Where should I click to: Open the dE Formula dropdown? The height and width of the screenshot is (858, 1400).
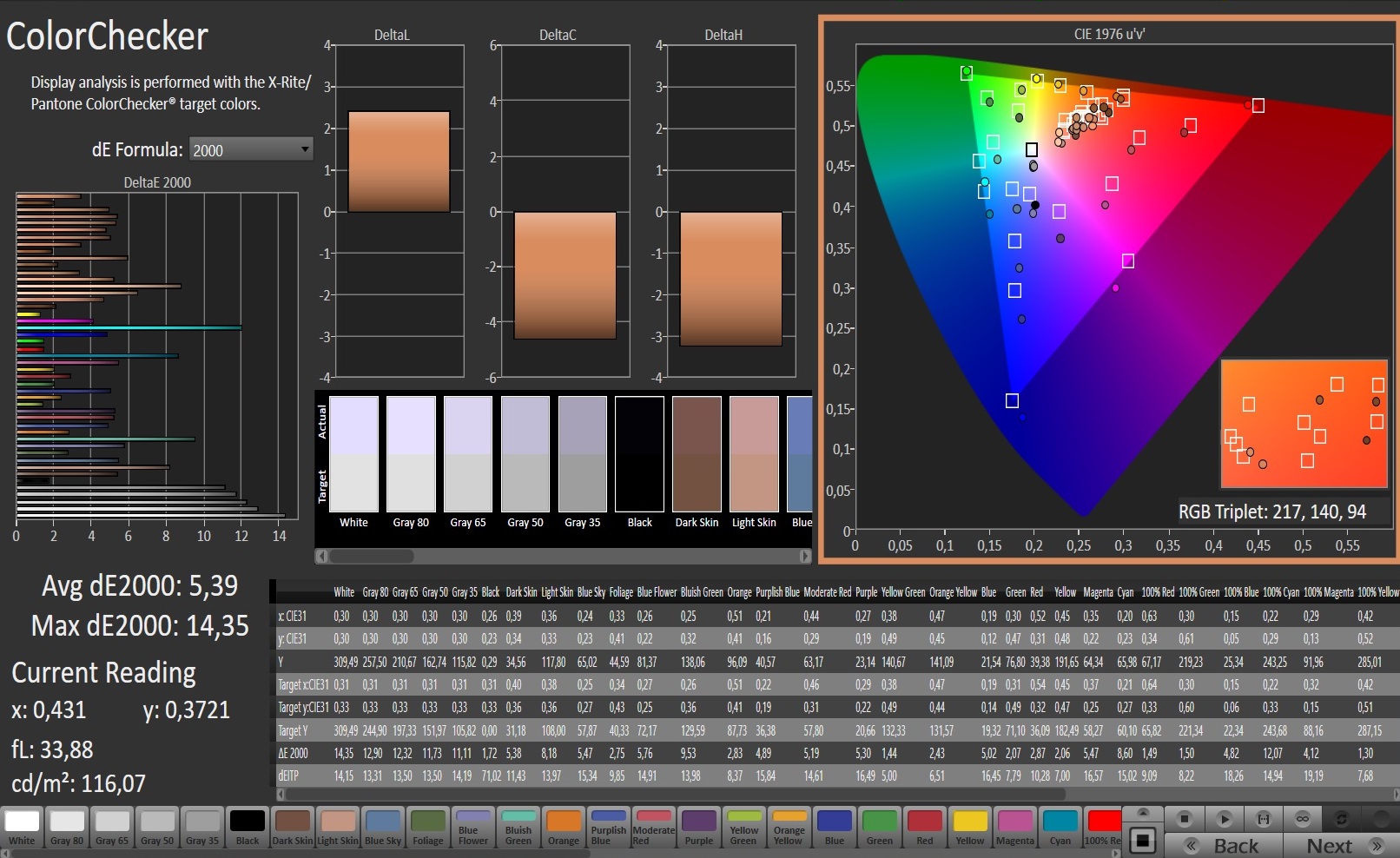251,149
